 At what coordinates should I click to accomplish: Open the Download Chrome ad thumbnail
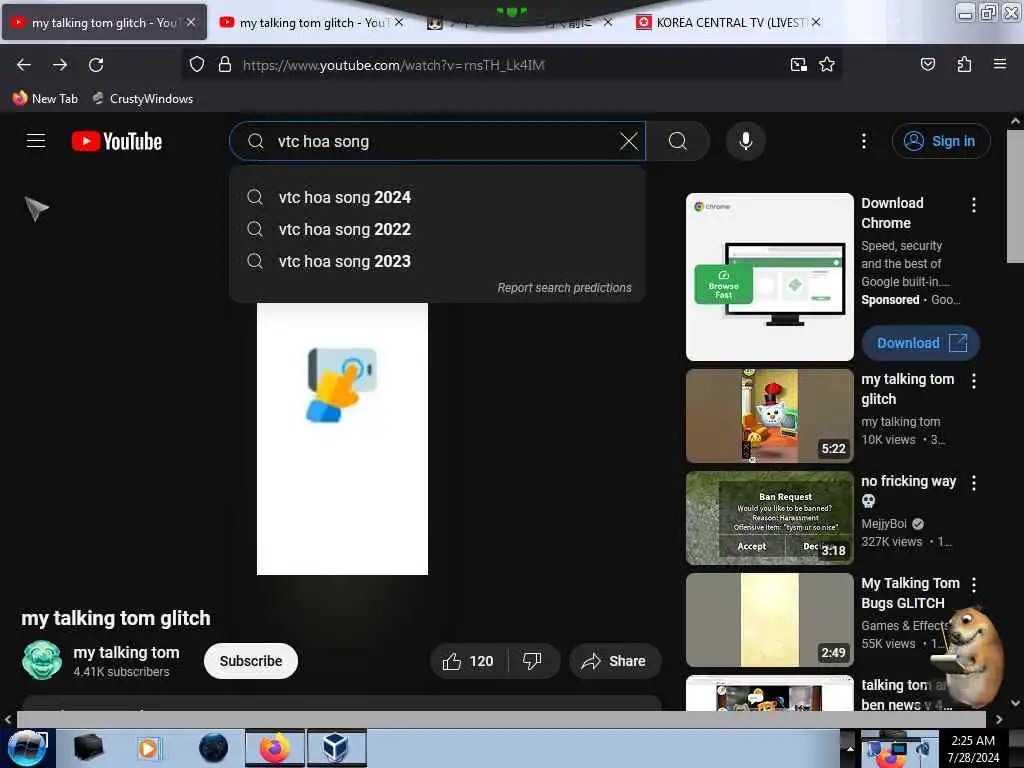769,277
